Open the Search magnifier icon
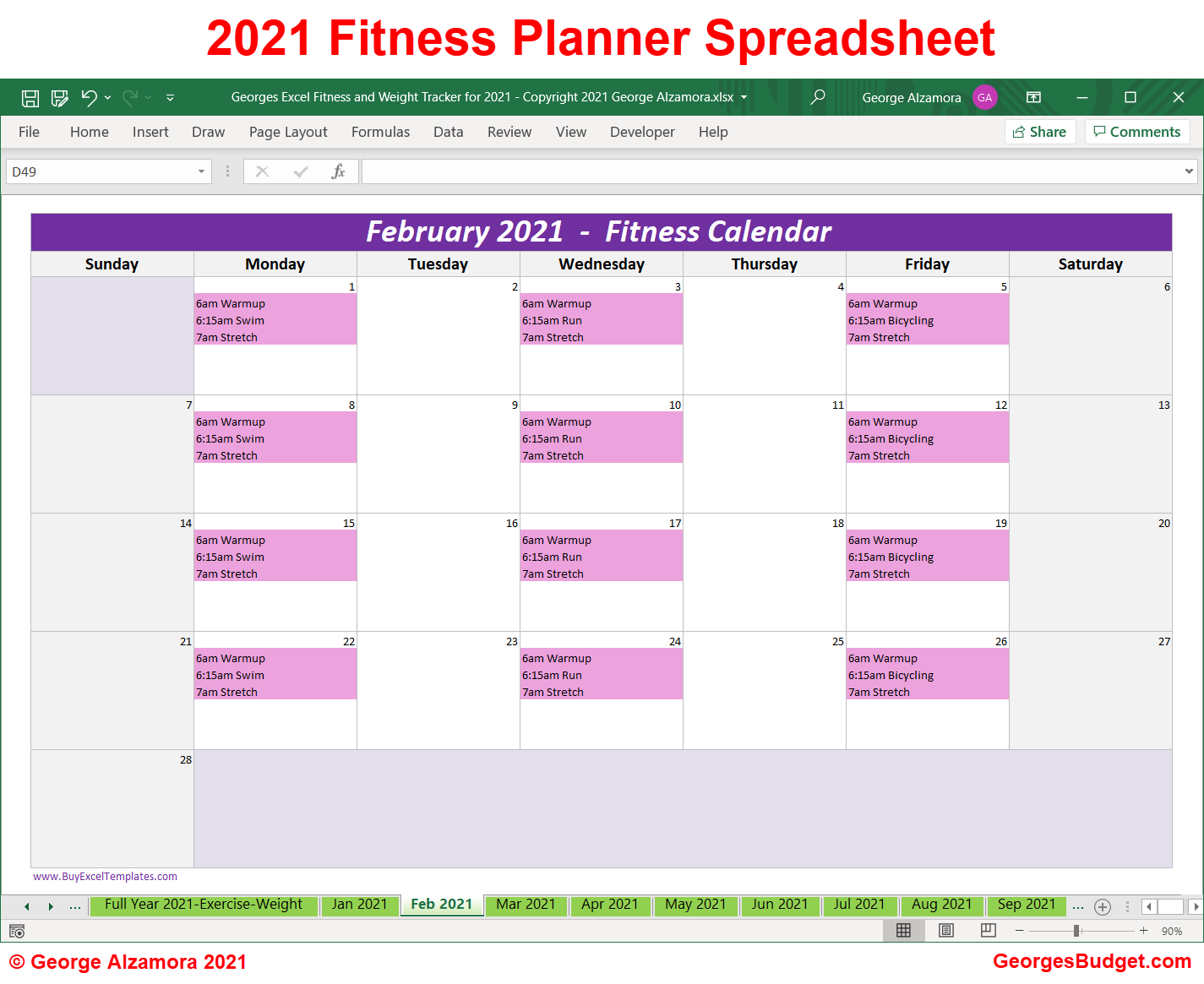Image resolution: width=1204 pixels, height=984 pixels. (816, 97)
